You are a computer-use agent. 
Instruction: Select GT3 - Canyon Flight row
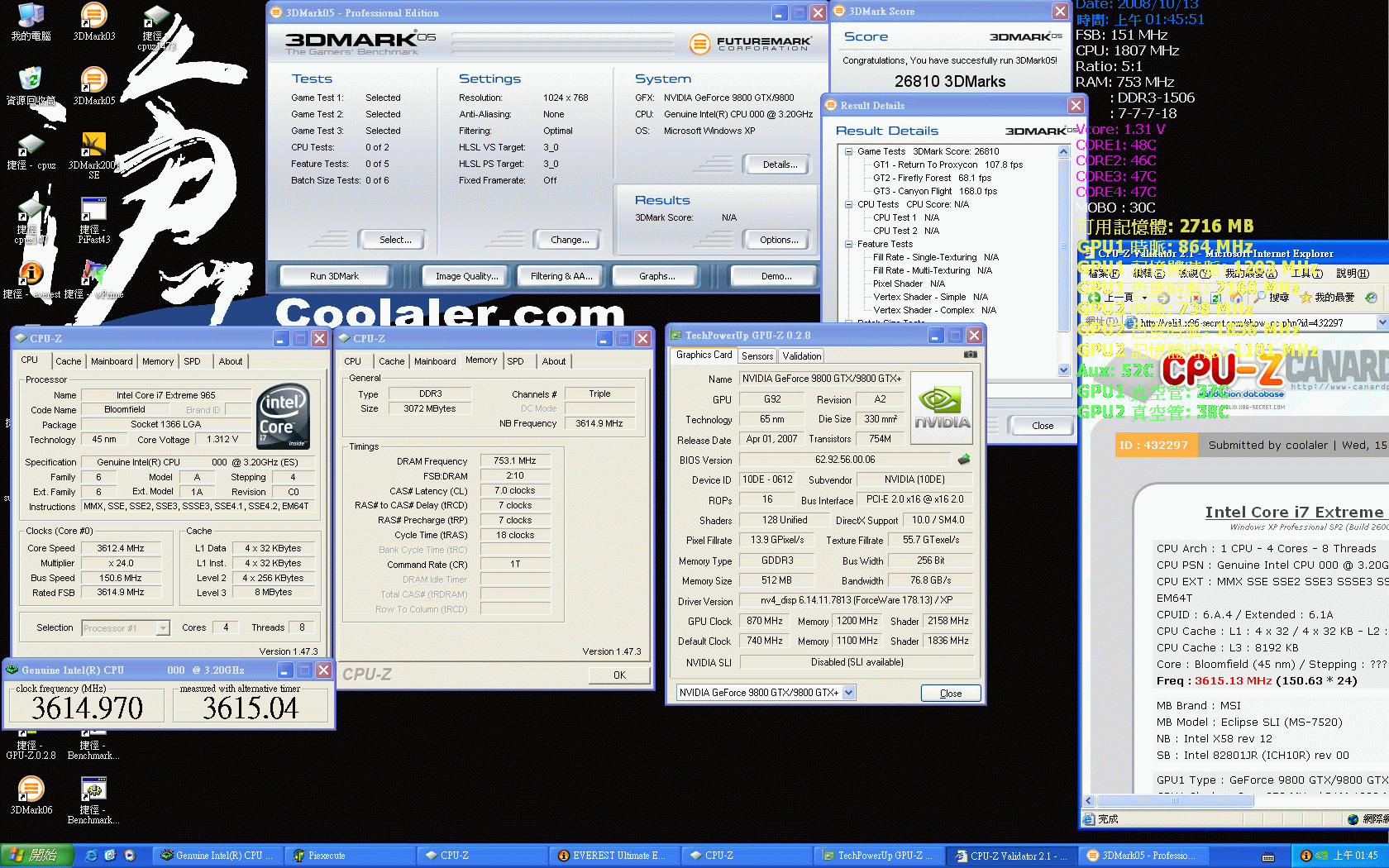click(x=934, y=191)
